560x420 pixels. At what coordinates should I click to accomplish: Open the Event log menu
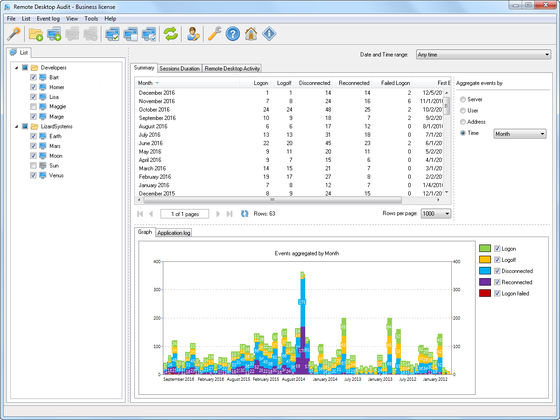pos(48,19)
